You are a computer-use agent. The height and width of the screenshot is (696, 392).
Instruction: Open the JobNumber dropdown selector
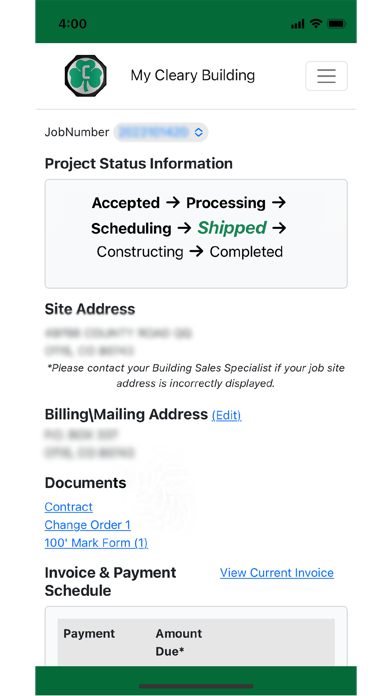pyautogui.click(x=161, y=132)
